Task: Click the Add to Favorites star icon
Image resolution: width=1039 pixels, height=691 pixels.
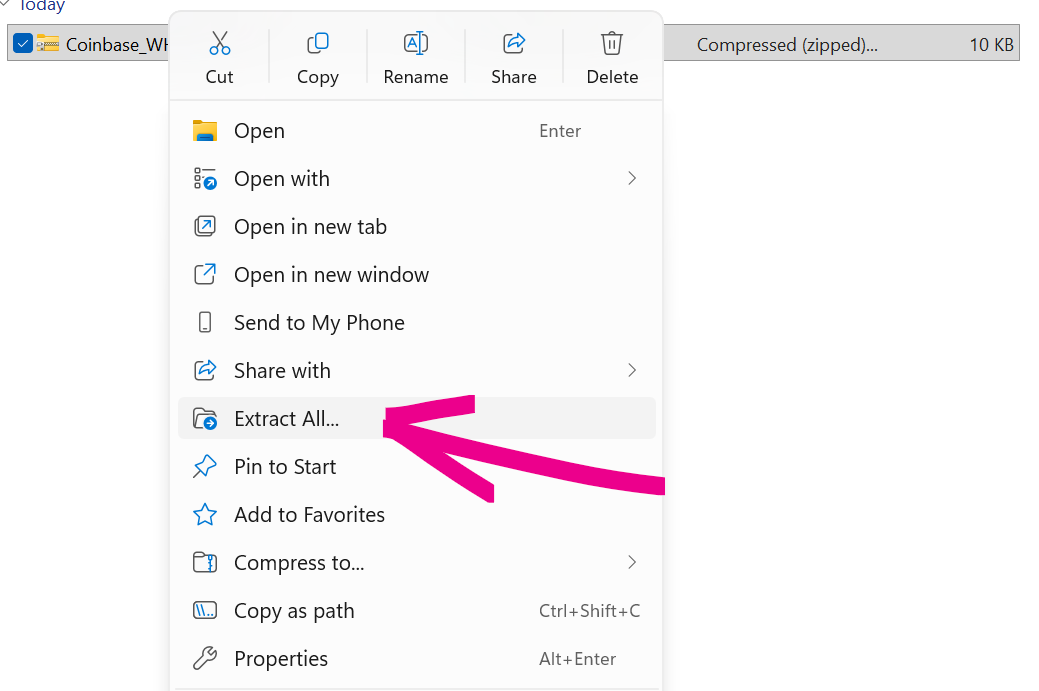Action: point(205,515)
